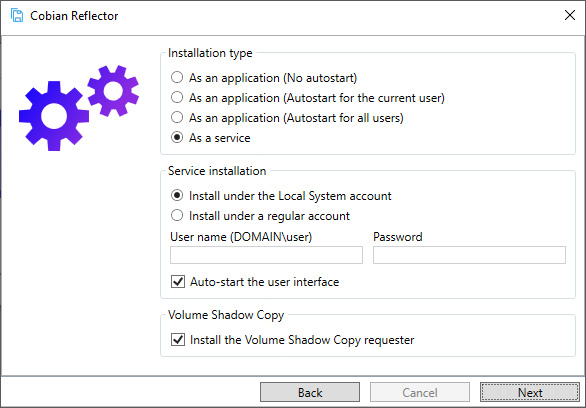
Task: Close the Cobian Reflector installer window
Action: tap(570, 15)
